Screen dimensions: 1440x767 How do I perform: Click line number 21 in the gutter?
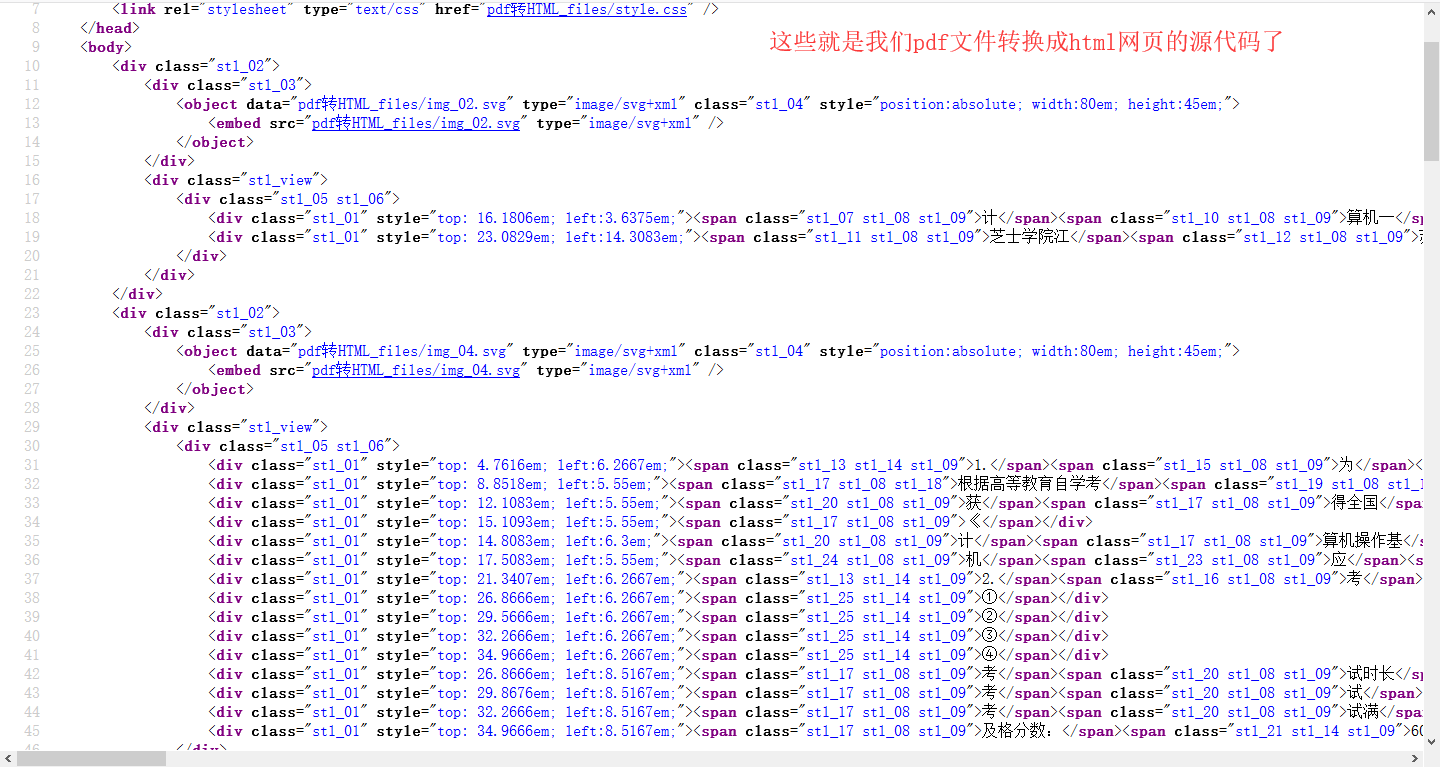pyautogui.click(x=31, y=275)
